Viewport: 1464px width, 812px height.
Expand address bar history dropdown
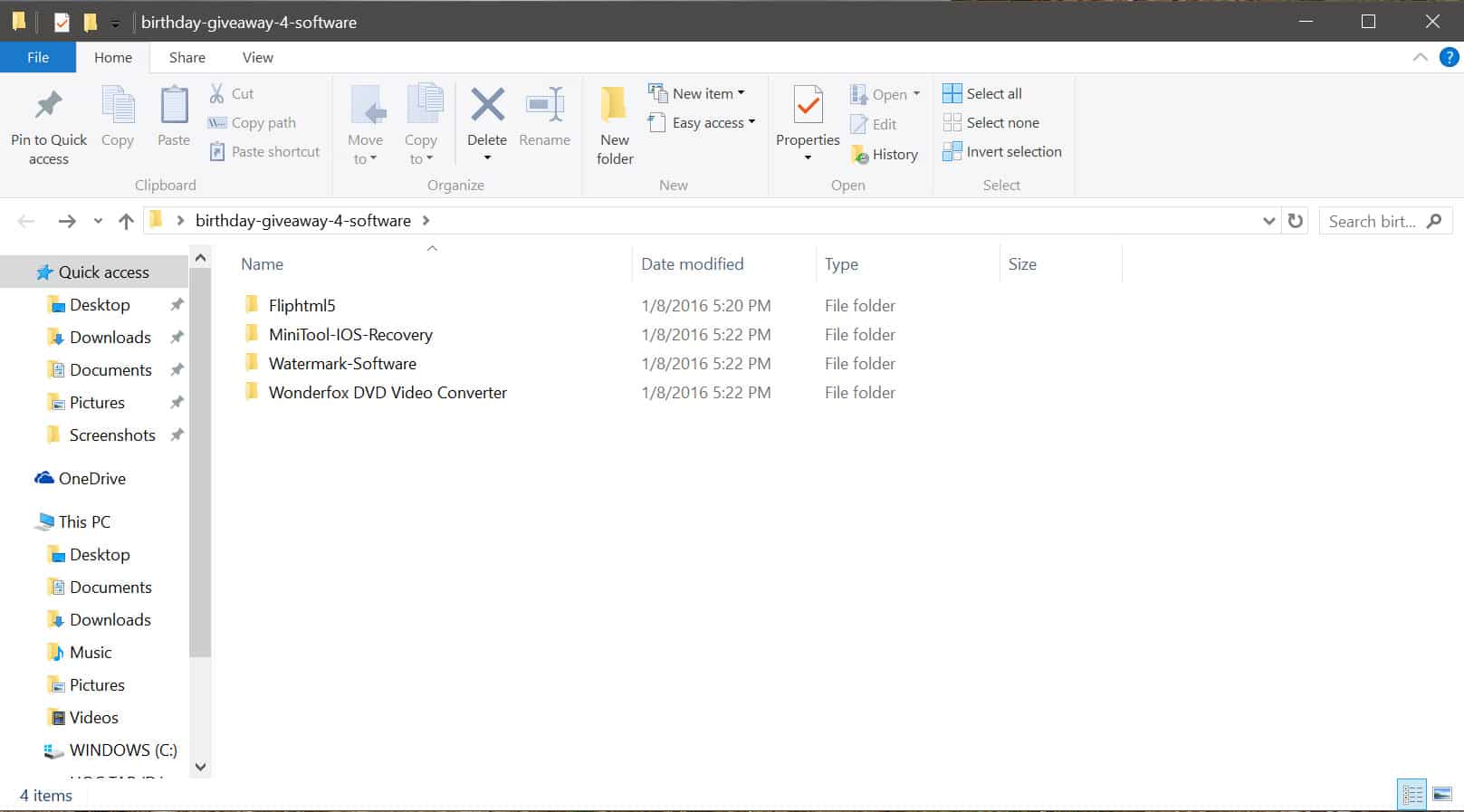1268,221
